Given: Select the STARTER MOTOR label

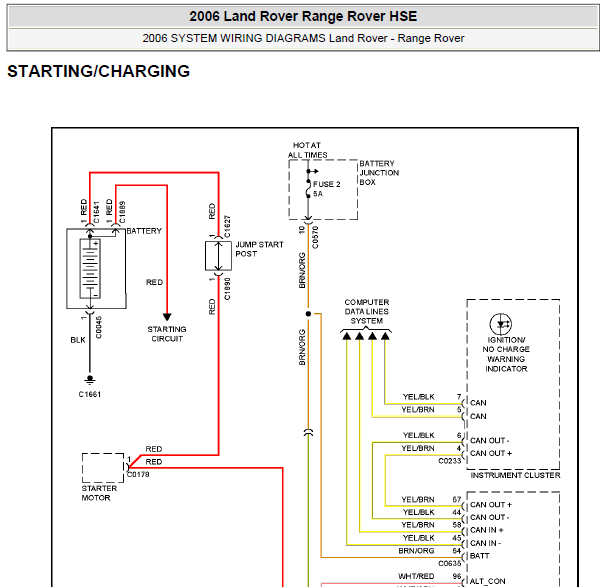Looking at the screenshot, I should (x=99, y=493).
